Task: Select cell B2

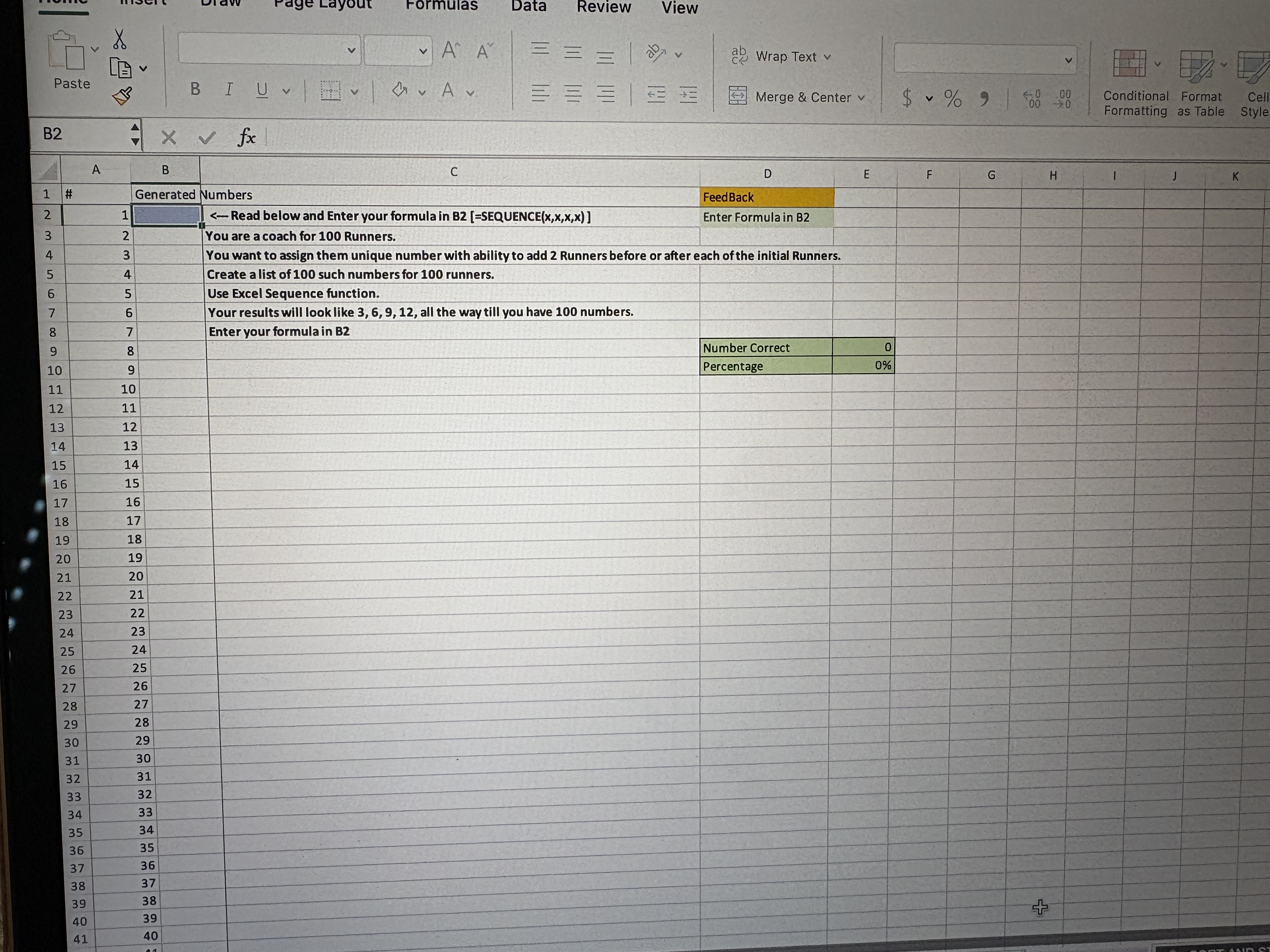Action: [x=167, y=216]
